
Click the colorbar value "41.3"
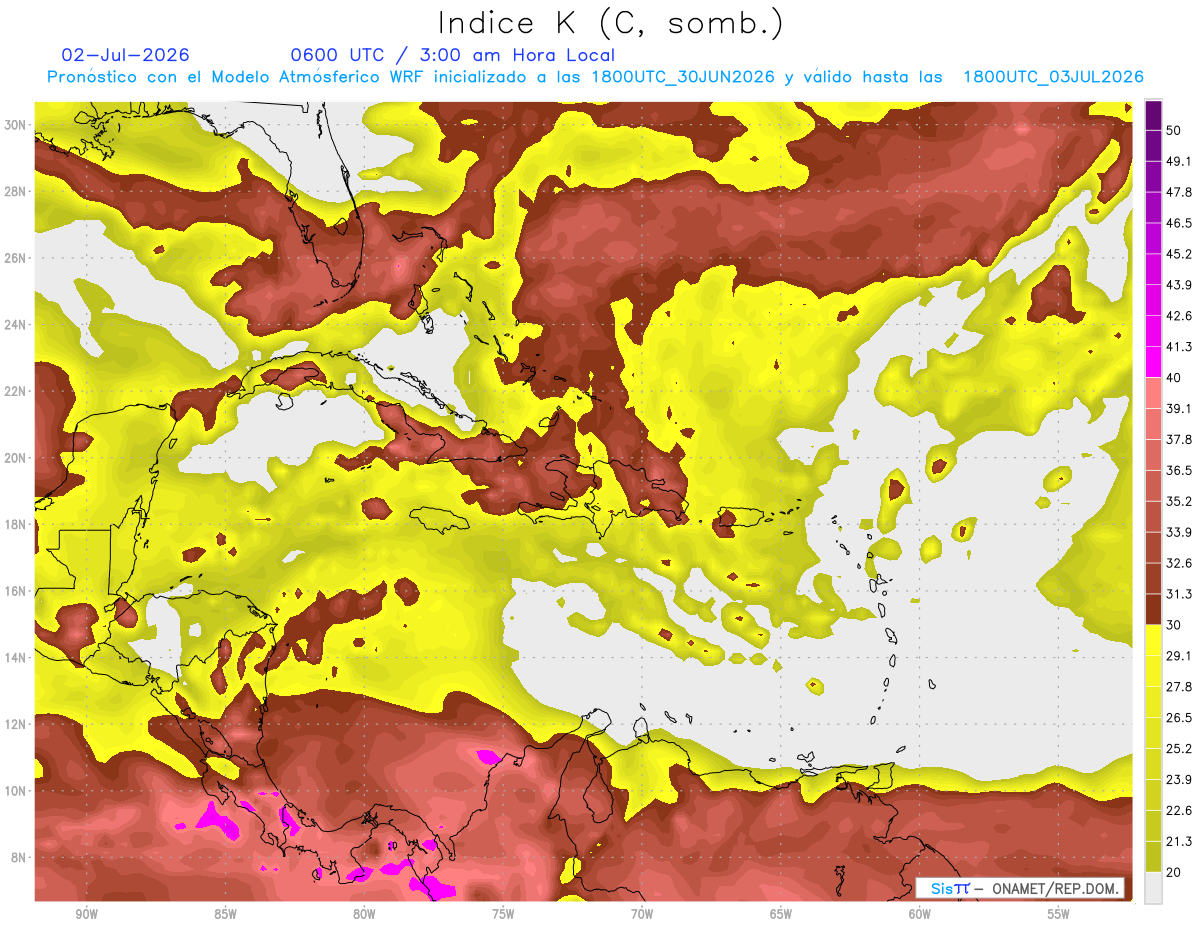pos(1180,347)
